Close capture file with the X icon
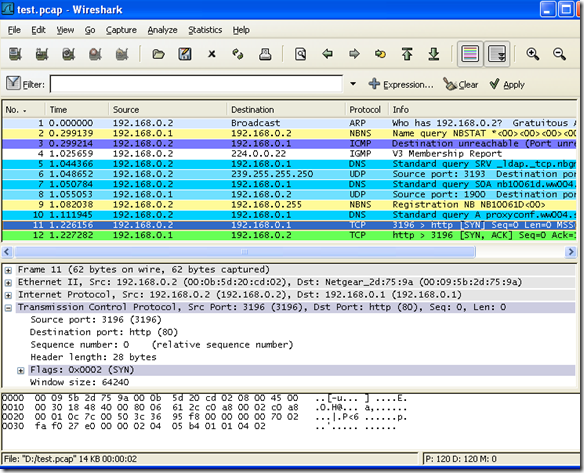The image size is (584, 473). pyautogui.click(x=212, y=54)
